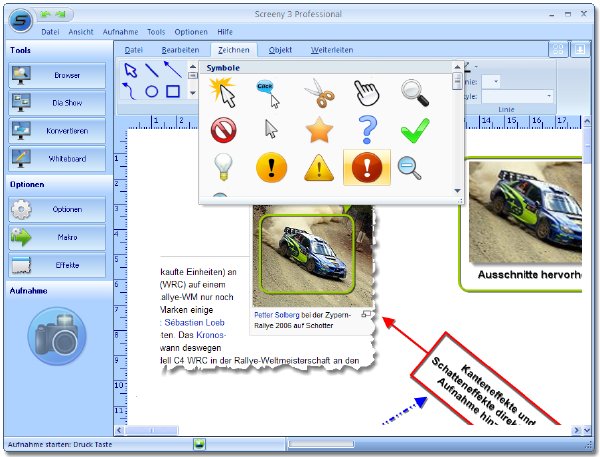Insert the yellow warning triangle symbol
Image resolution: width=600 pixels, height=457 pixels.
point(319,168)
